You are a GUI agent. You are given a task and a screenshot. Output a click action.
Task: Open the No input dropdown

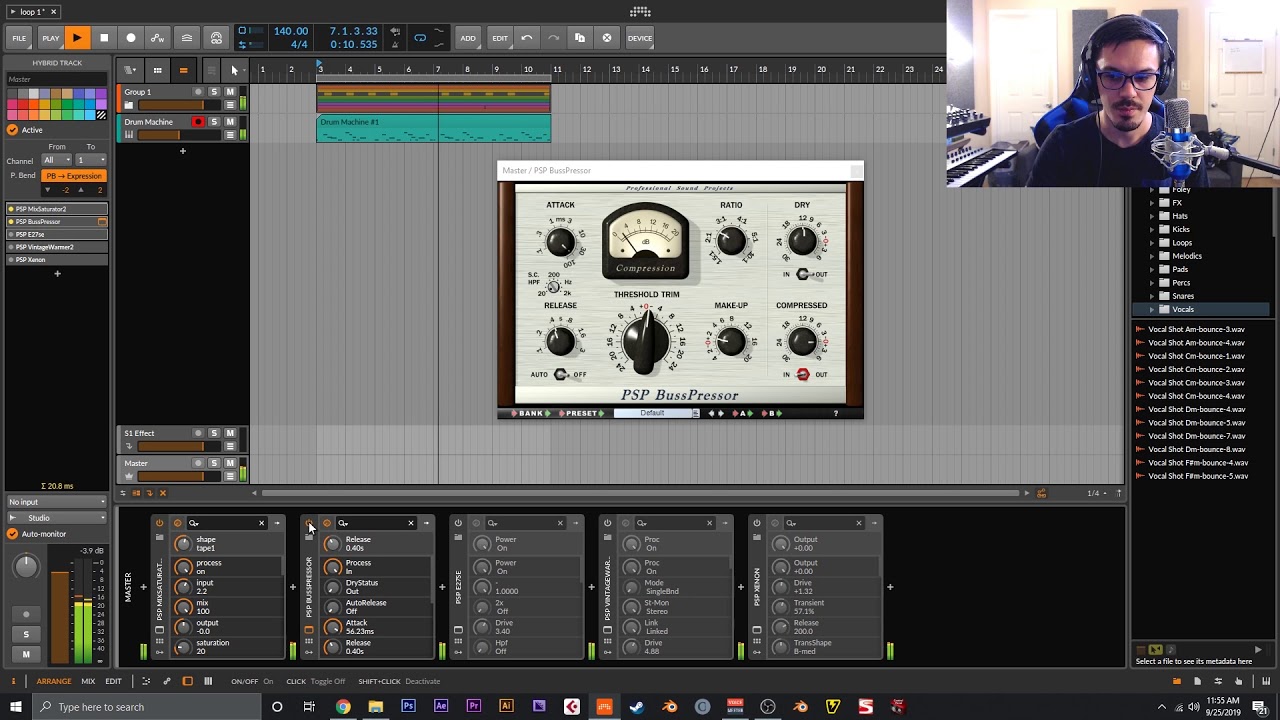(x=56, y=502)
